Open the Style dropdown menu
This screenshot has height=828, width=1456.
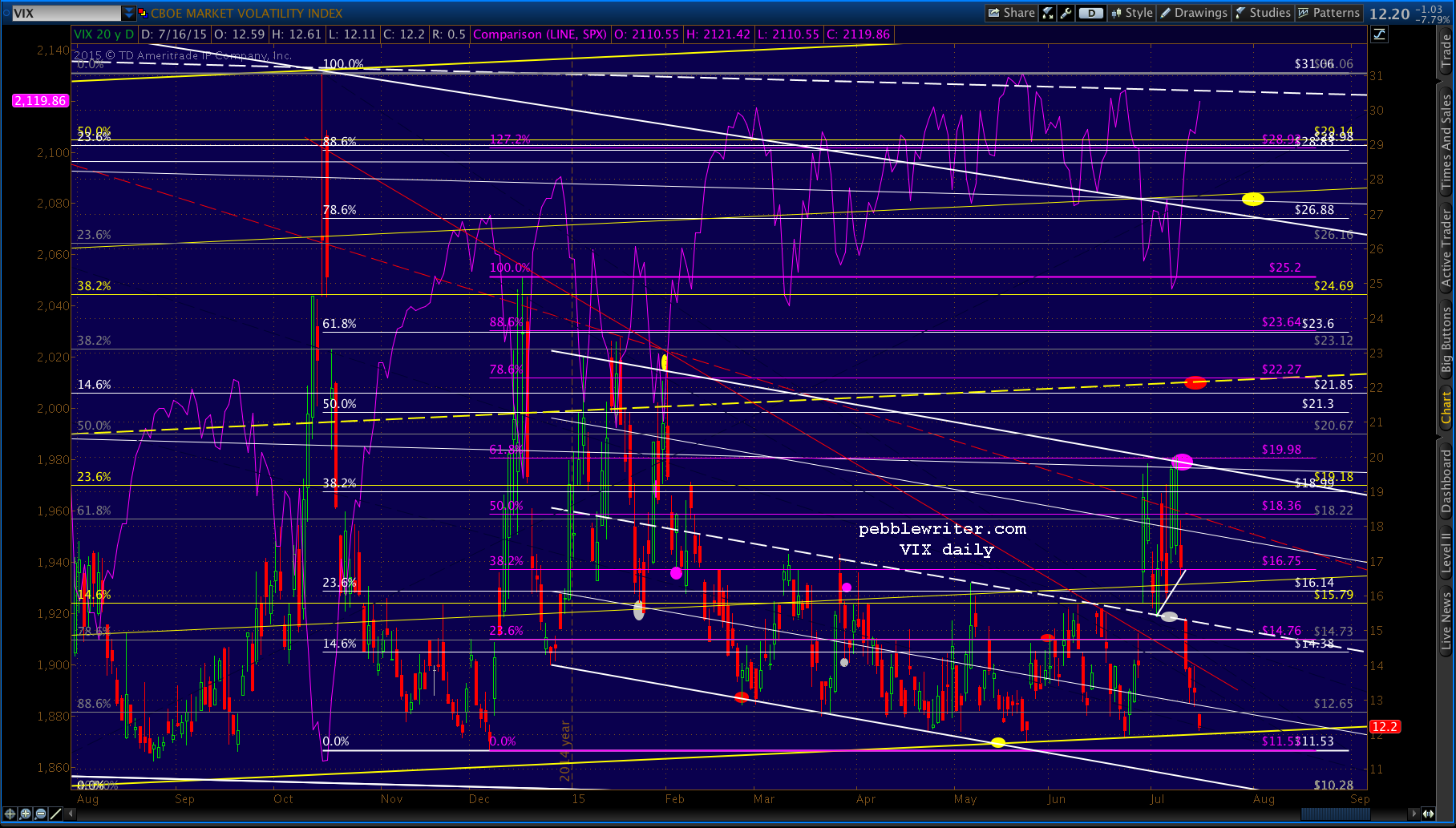tap(1131, 13)
